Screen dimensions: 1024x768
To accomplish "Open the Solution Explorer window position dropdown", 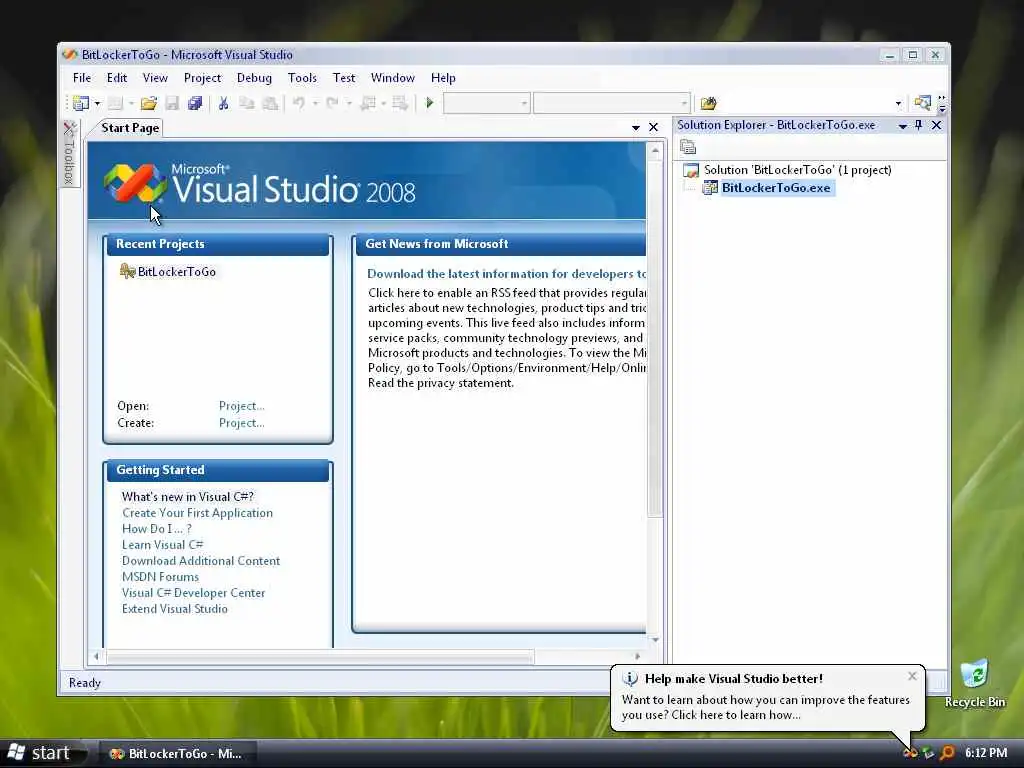I will pyautogui.click(x=903, y=125).
